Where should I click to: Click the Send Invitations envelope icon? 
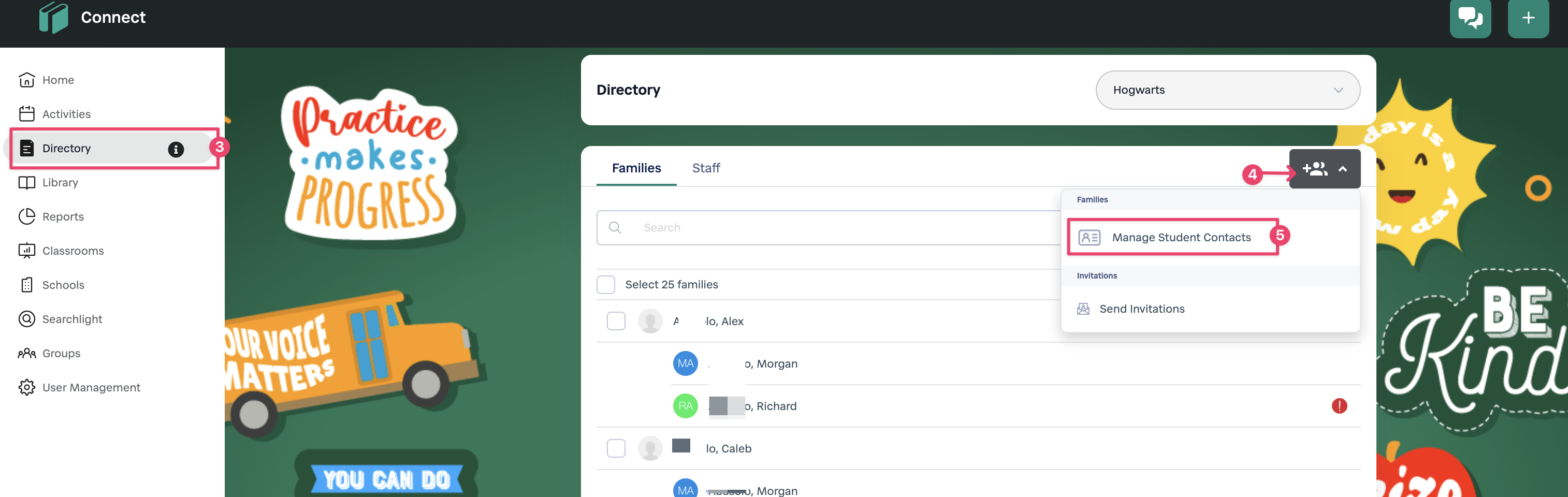[x=1083, y=309]
